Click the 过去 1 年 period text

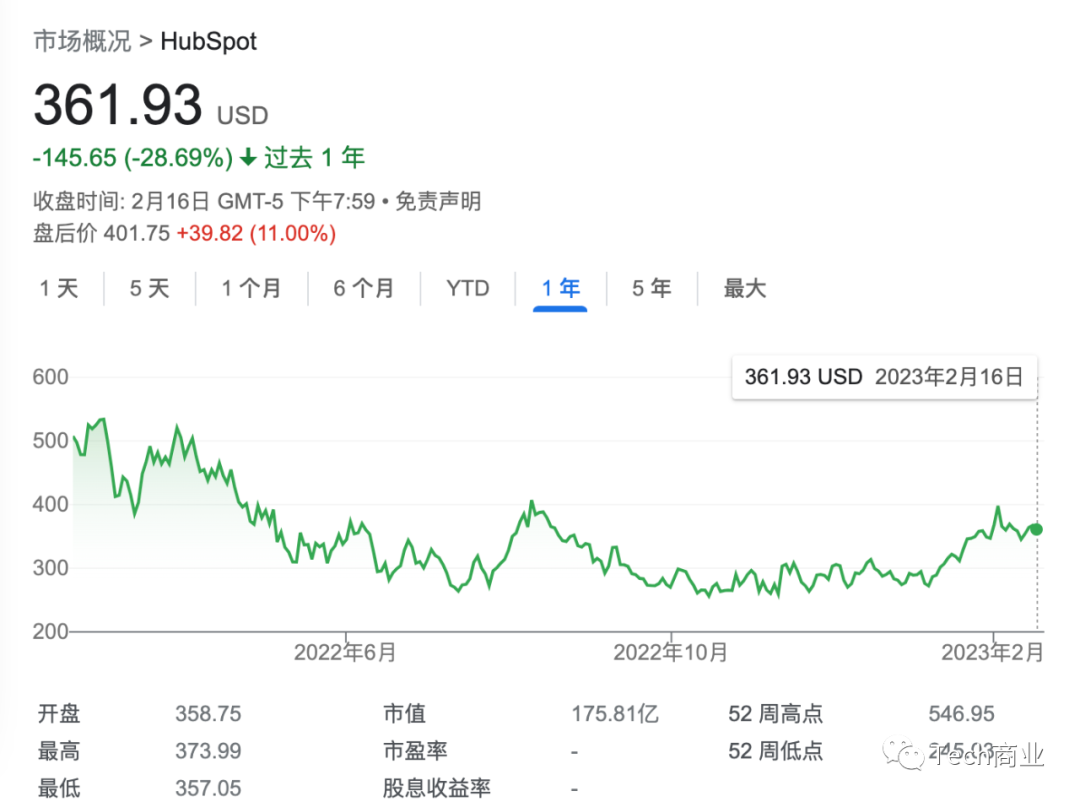click(314, 158)
